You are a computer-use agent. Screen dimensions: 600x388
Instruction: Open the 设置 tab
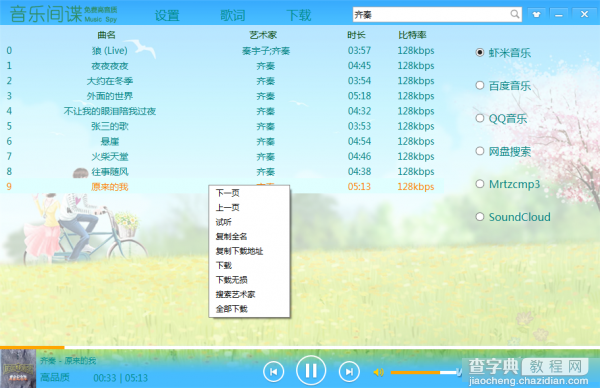click(x=167, y=15)
